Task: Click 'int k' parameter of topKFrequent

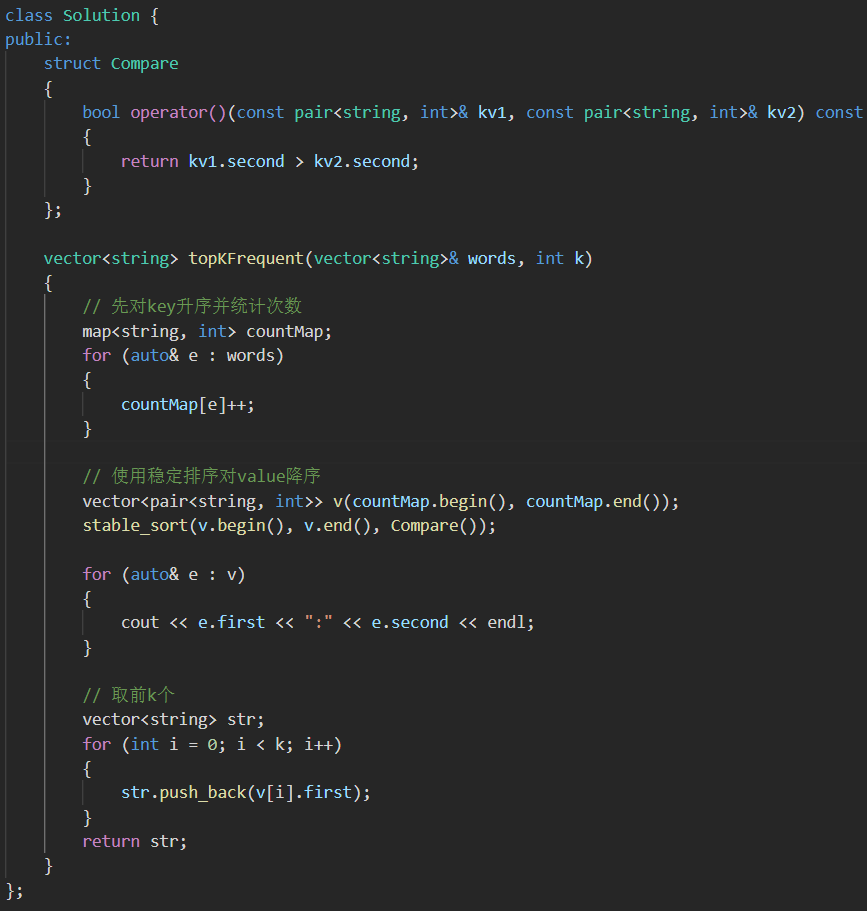Action: [x=560, y=259]
